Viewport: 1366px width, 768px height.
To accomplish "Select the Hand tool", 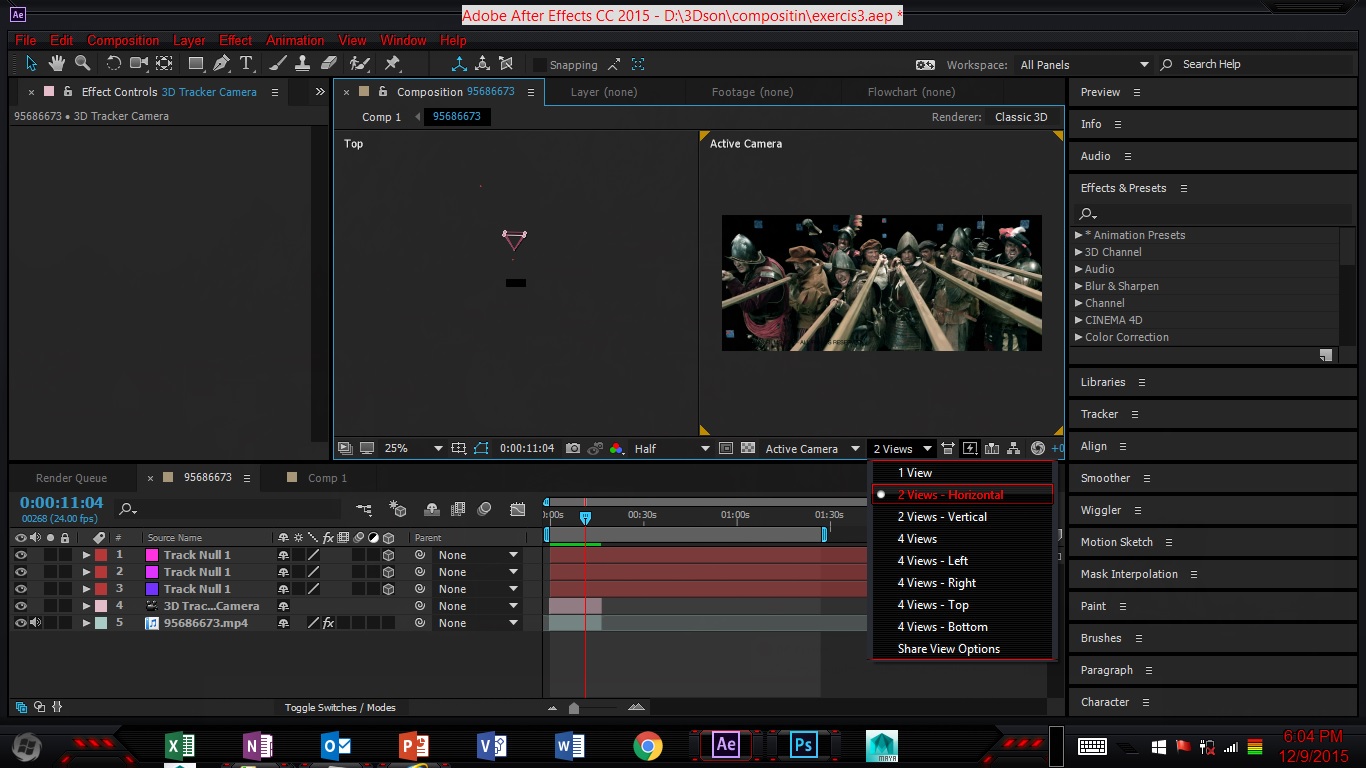I will click(57, 63).
